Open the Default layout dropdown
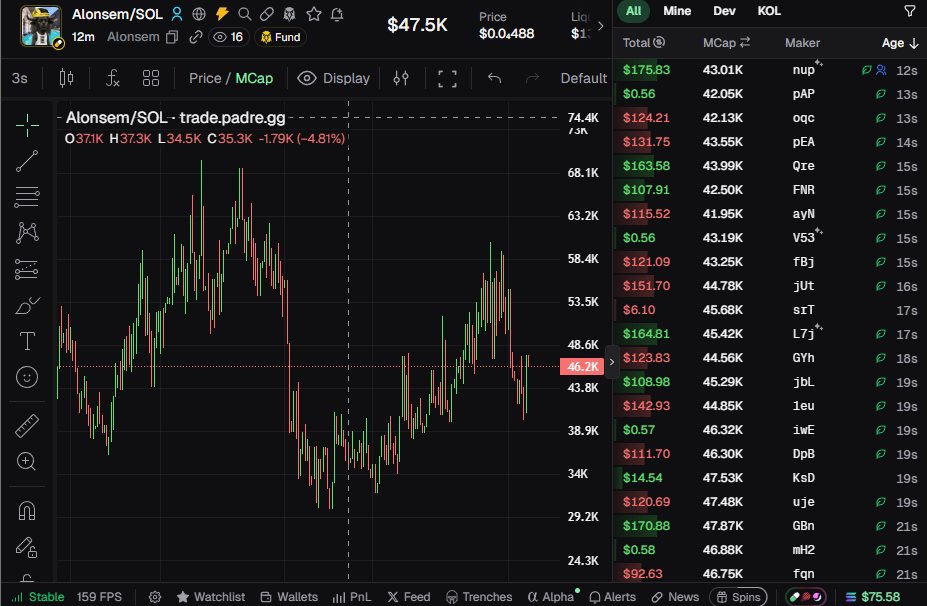927x606 pixels. (x=584, y=78)
